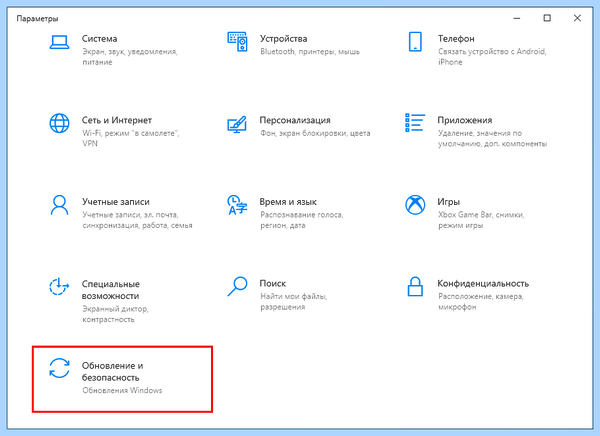The height and width of the screenshot is (436, 600).
Task: Click the Обновление и безопасность arrows icon
Action: click(x=59, y=368)
